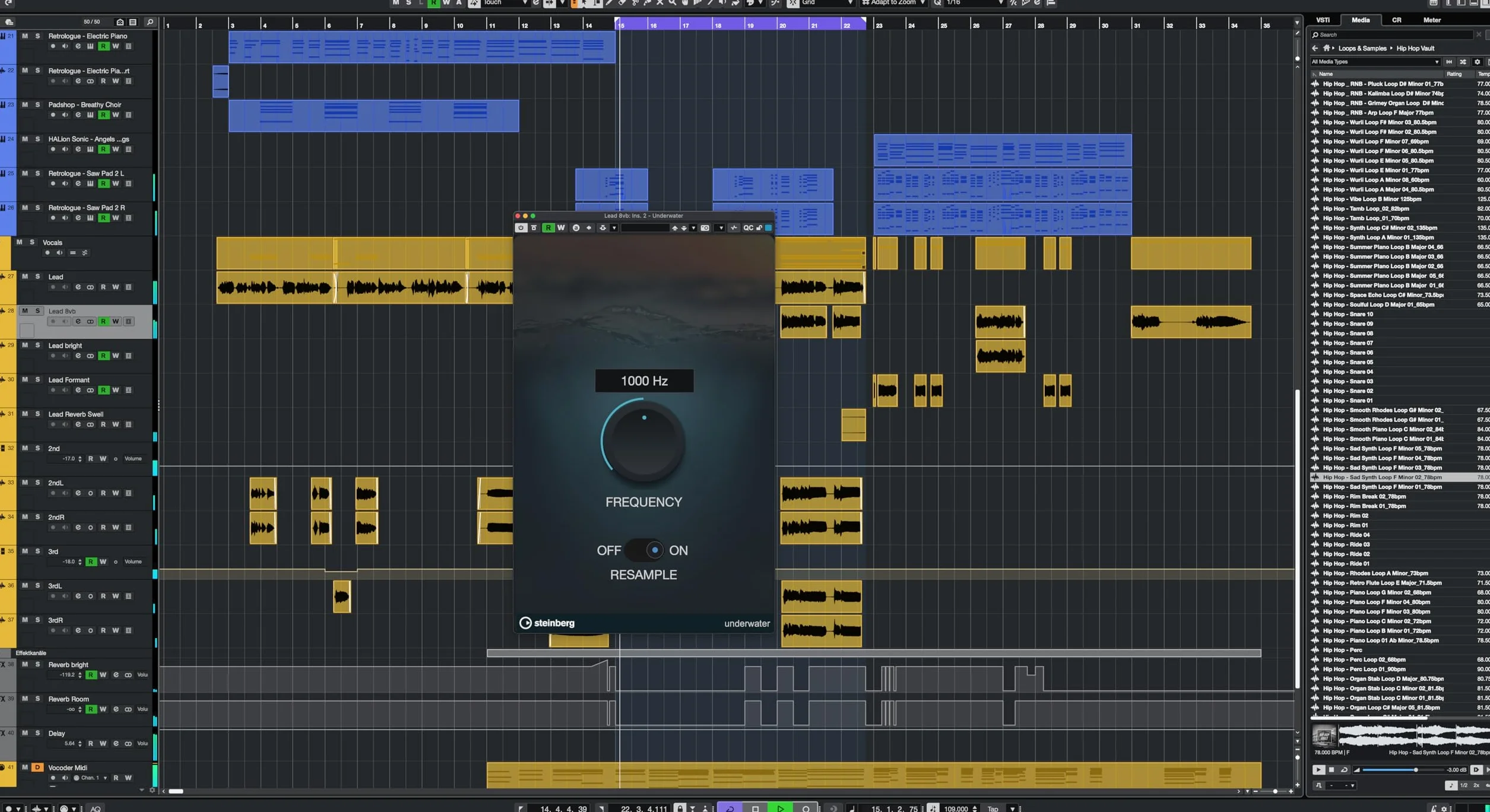Click the Underwater FREQUENCY knob
This screenshot has height=812, width=1490.
(644, 442)
